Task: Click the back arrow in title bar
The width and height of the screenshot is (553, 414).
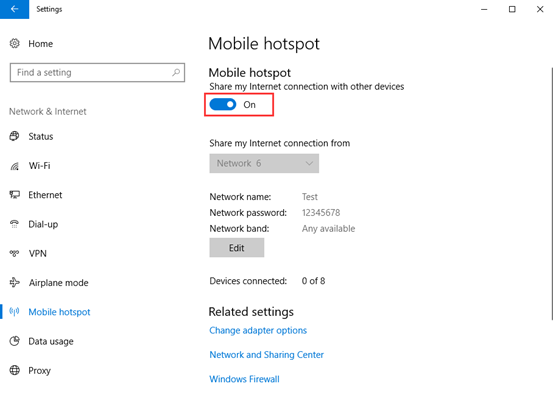Action: 14,9
